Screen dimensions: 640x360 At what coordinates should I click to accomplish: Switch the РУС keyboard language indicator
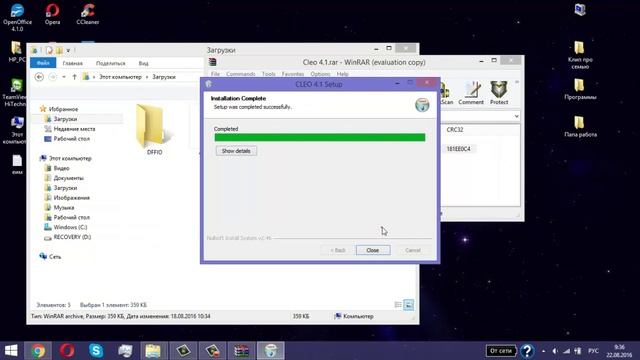tap(593, 351)
